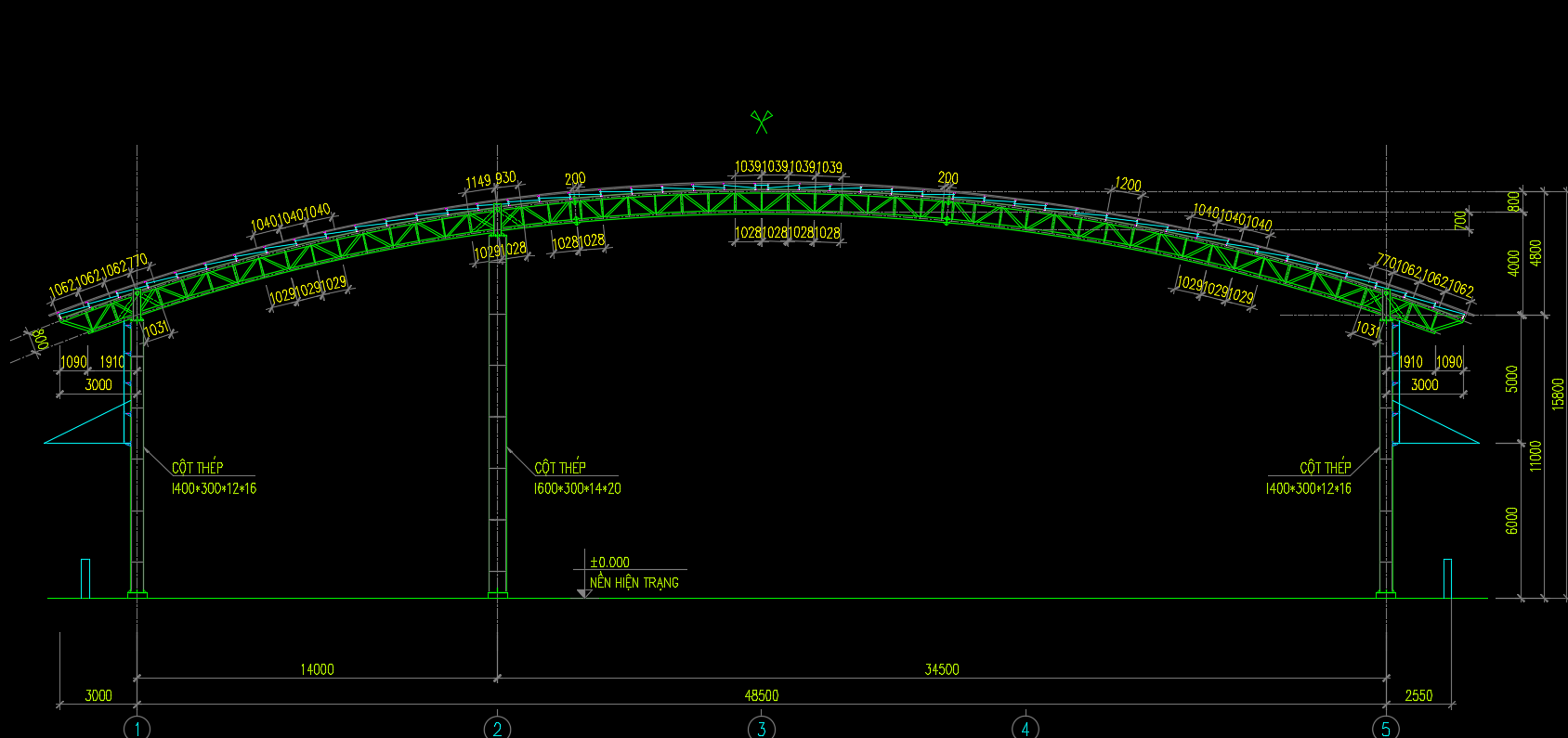Select the 15800 total height dimension
This screenshot has width=1568, height=738.
click(1558, 393)
